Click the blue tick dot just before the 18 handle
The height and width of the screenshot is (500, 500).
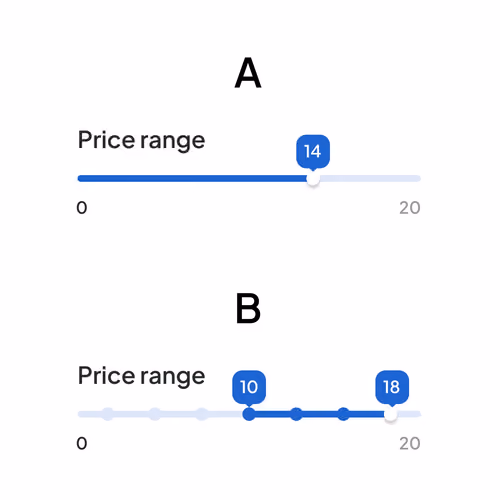pyautogui.click(x=343, y=414)
